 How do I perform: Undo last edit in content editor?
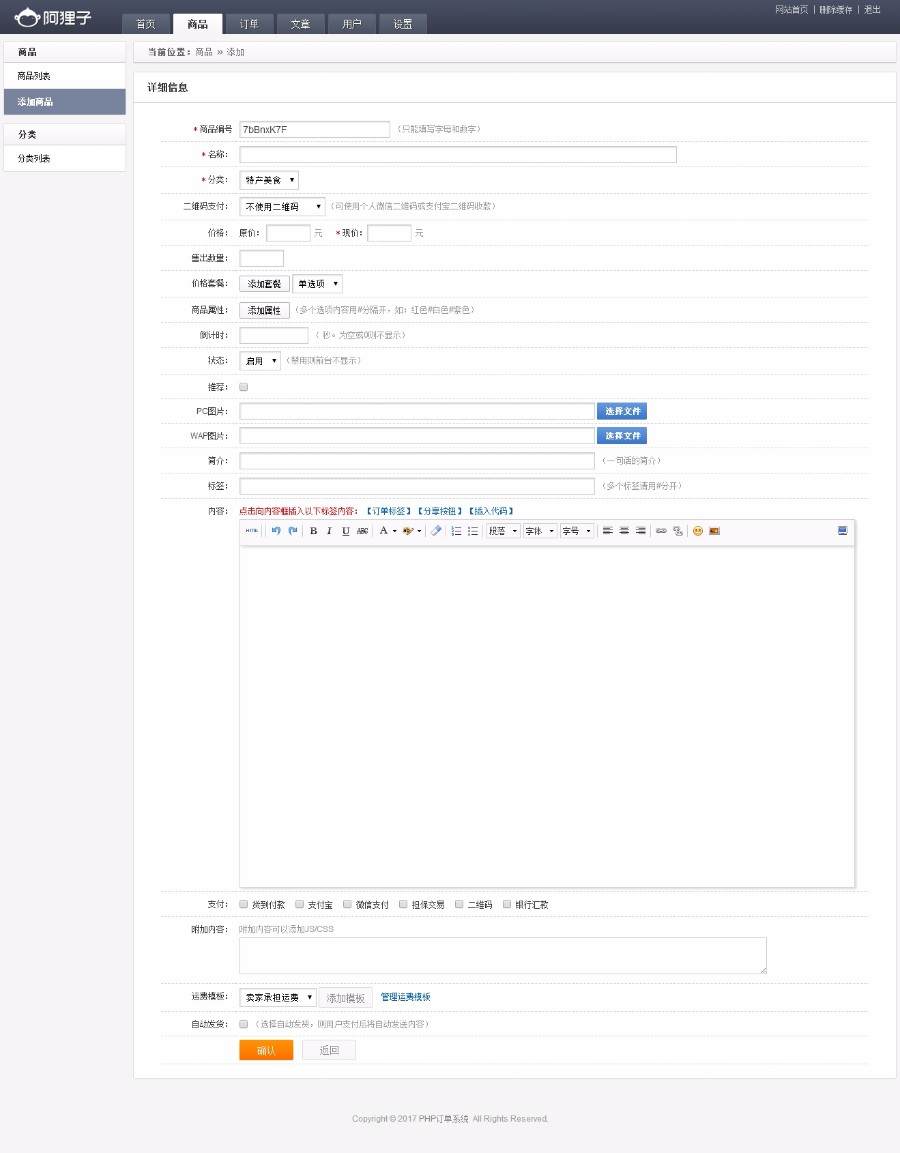(x=276, y=531)
